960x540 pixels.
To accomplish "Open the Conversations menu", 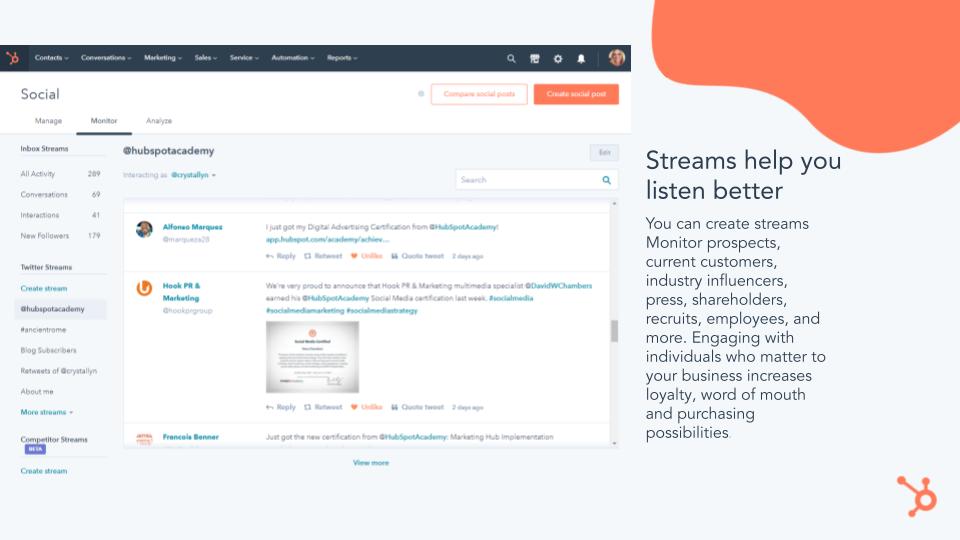I will 106,58.
